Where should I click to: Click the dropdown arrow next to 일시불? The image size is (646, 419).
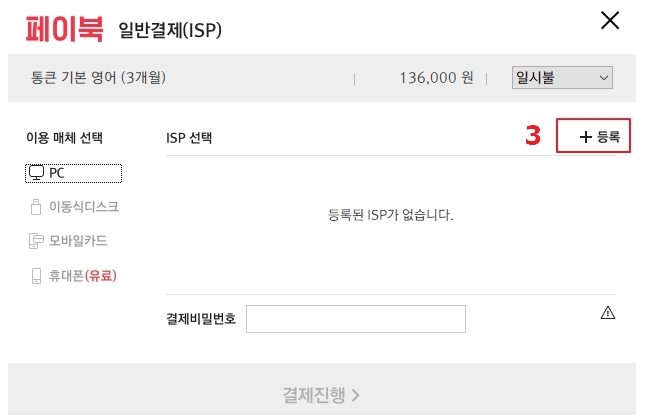tap(604, 78)
